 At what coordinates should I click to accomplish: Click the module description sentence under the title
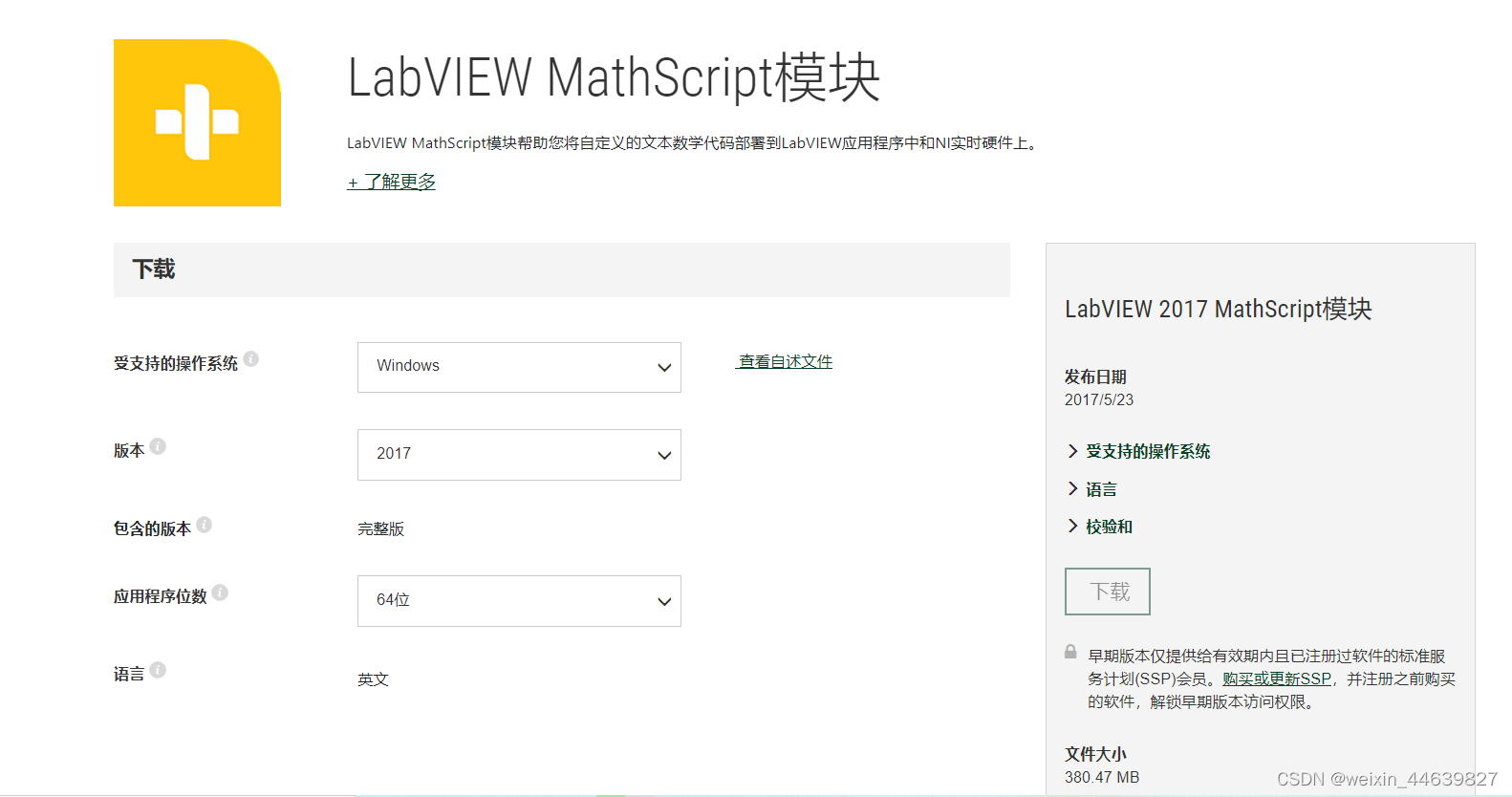pyautogui.click(x=695, y=143)
